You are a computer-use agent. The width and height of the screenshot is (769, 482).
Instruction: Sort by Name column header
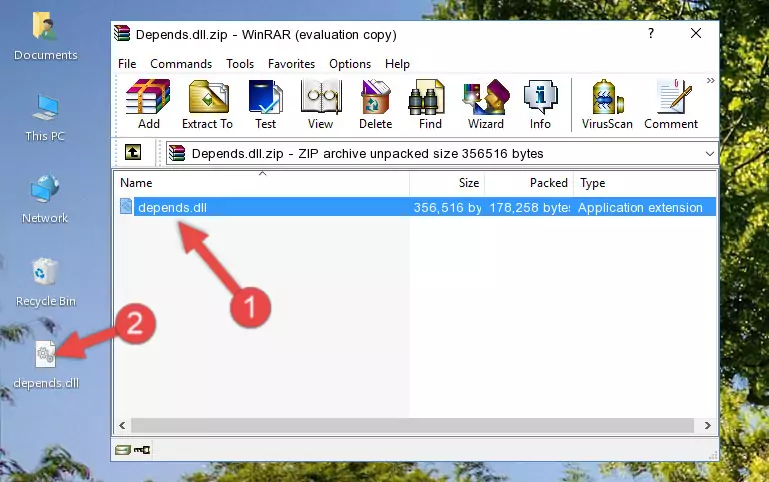coord(262,183)
